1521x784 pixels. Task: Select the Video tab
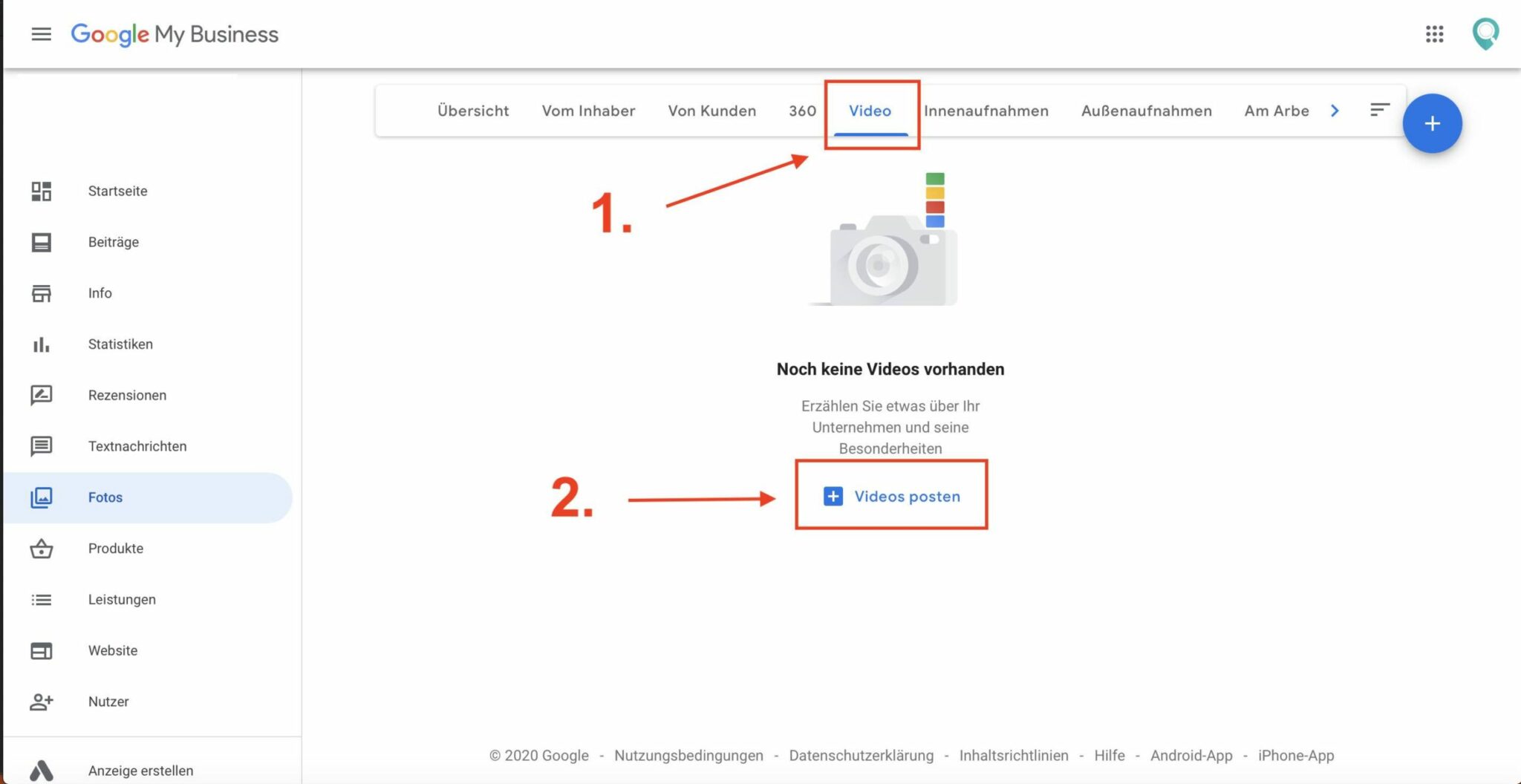[870, 111]
